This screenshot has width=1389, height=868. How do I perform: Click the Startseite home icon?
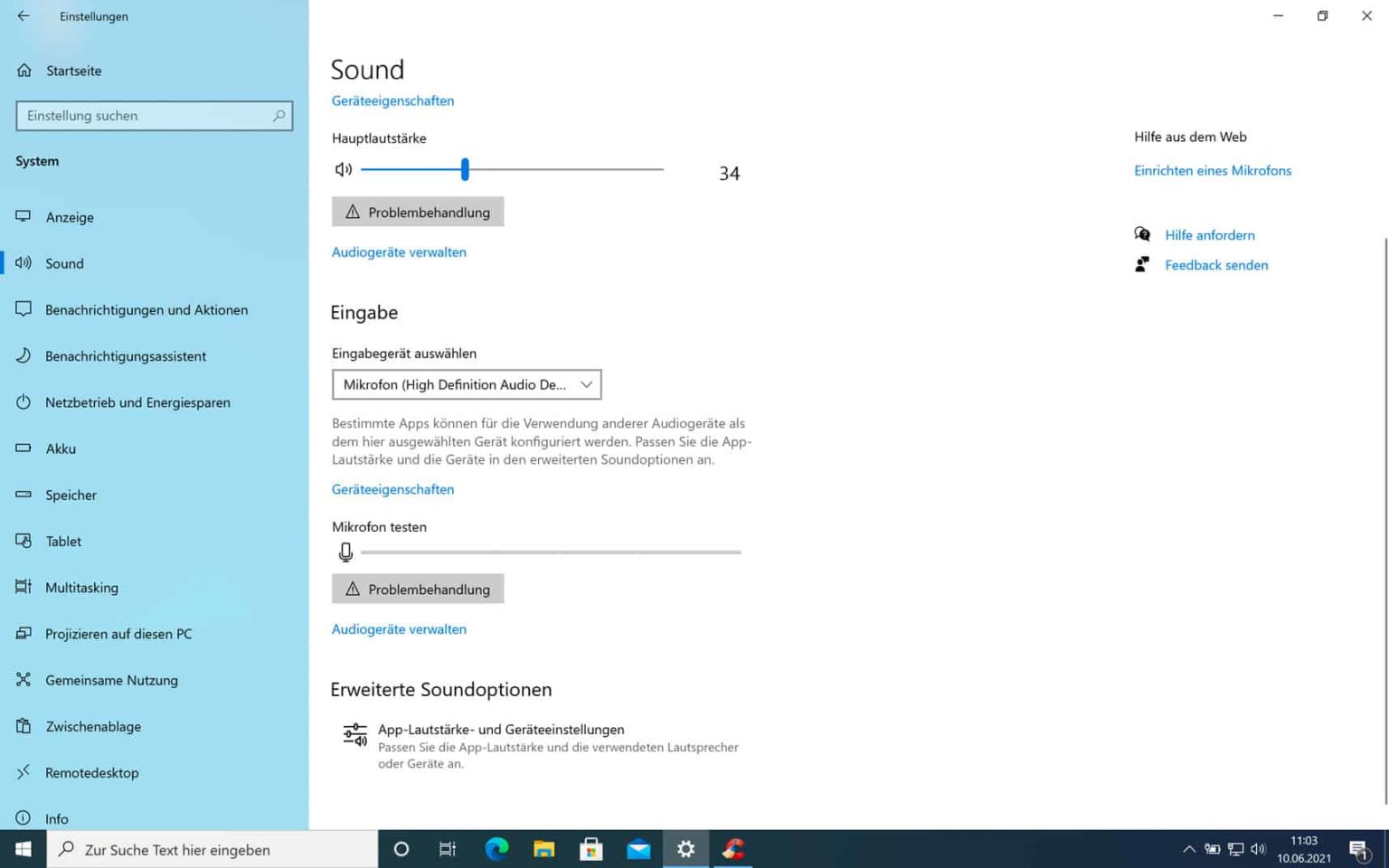[x=23, y=71]
